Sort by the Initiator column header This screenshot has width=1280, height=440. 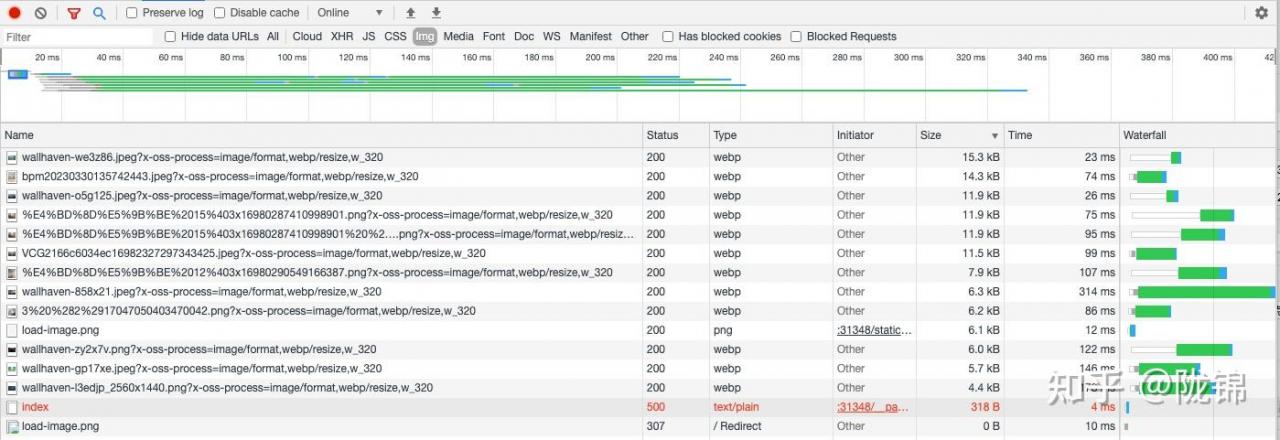pyautogui.click(x=875, y=135)
